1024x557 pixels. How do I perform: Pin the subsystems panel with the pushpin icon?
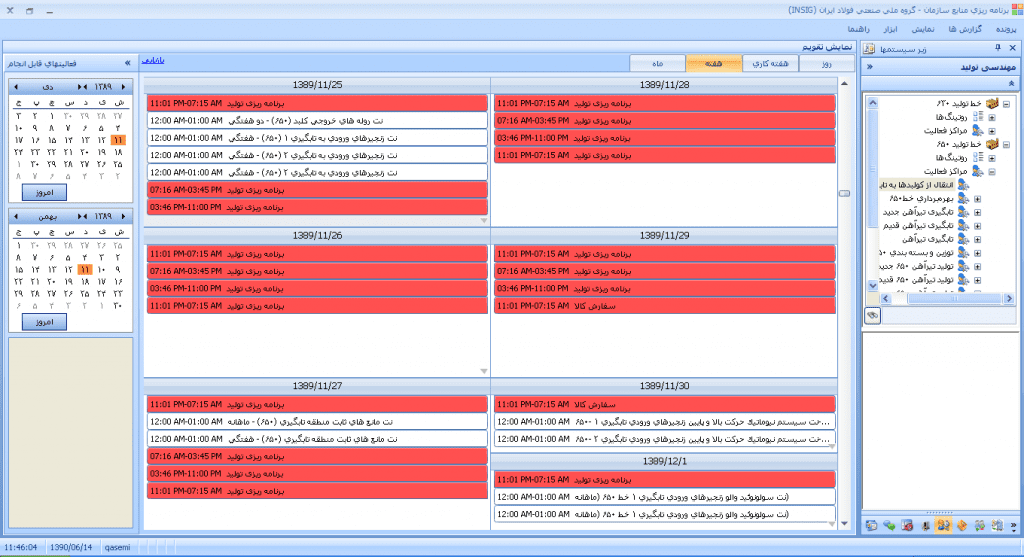997,48
